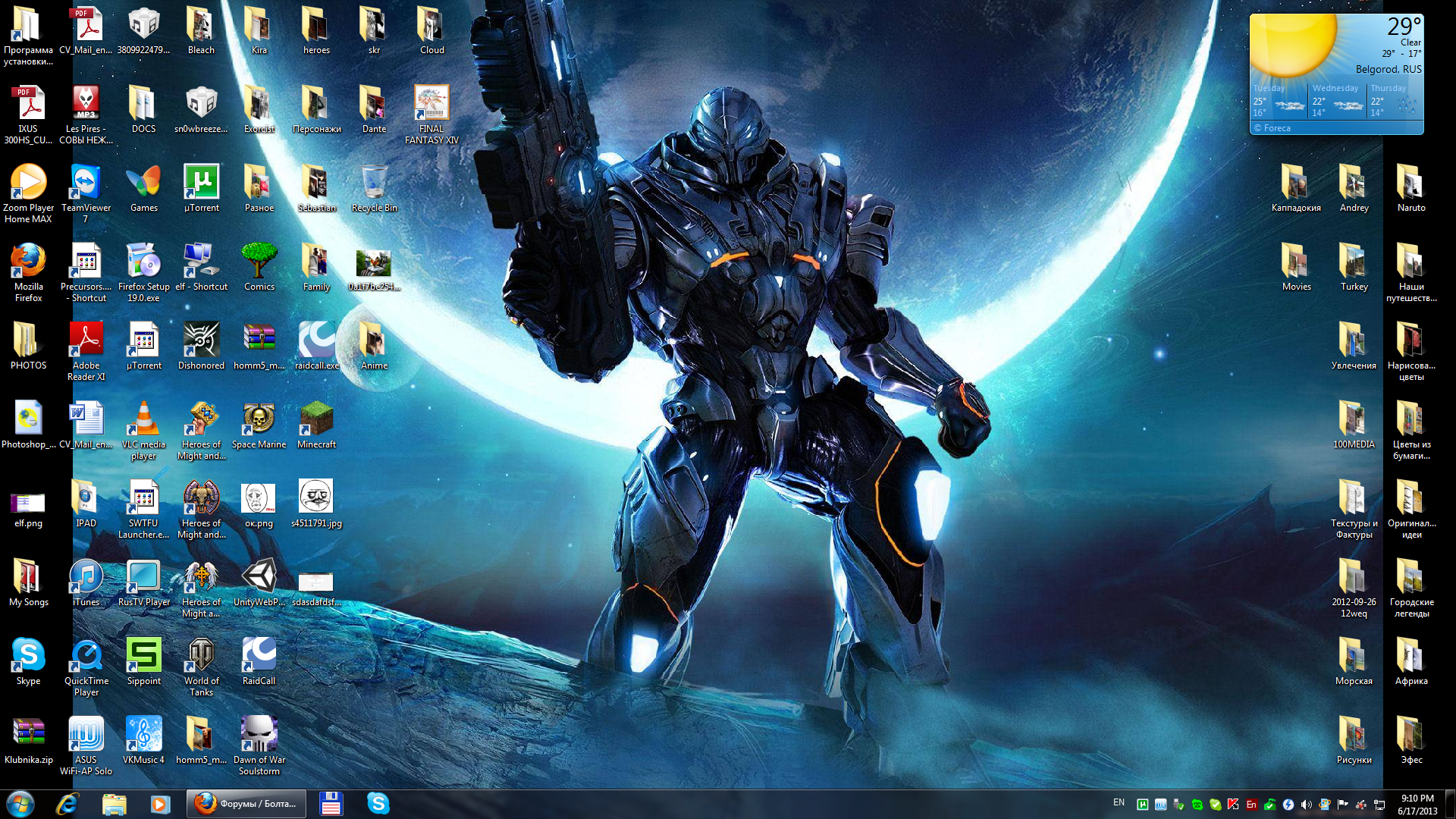
Task: Open the iTunes shortcut
Action: pyautogui.click(x=86, y=576)
